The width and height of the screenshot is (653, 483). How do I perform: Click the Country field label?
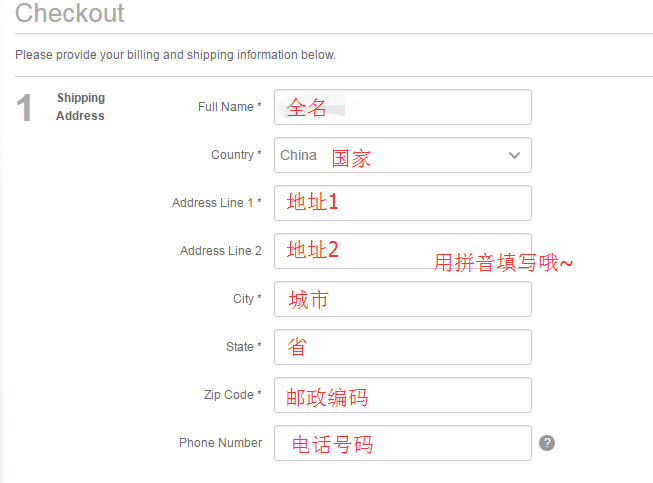(237, 155)
